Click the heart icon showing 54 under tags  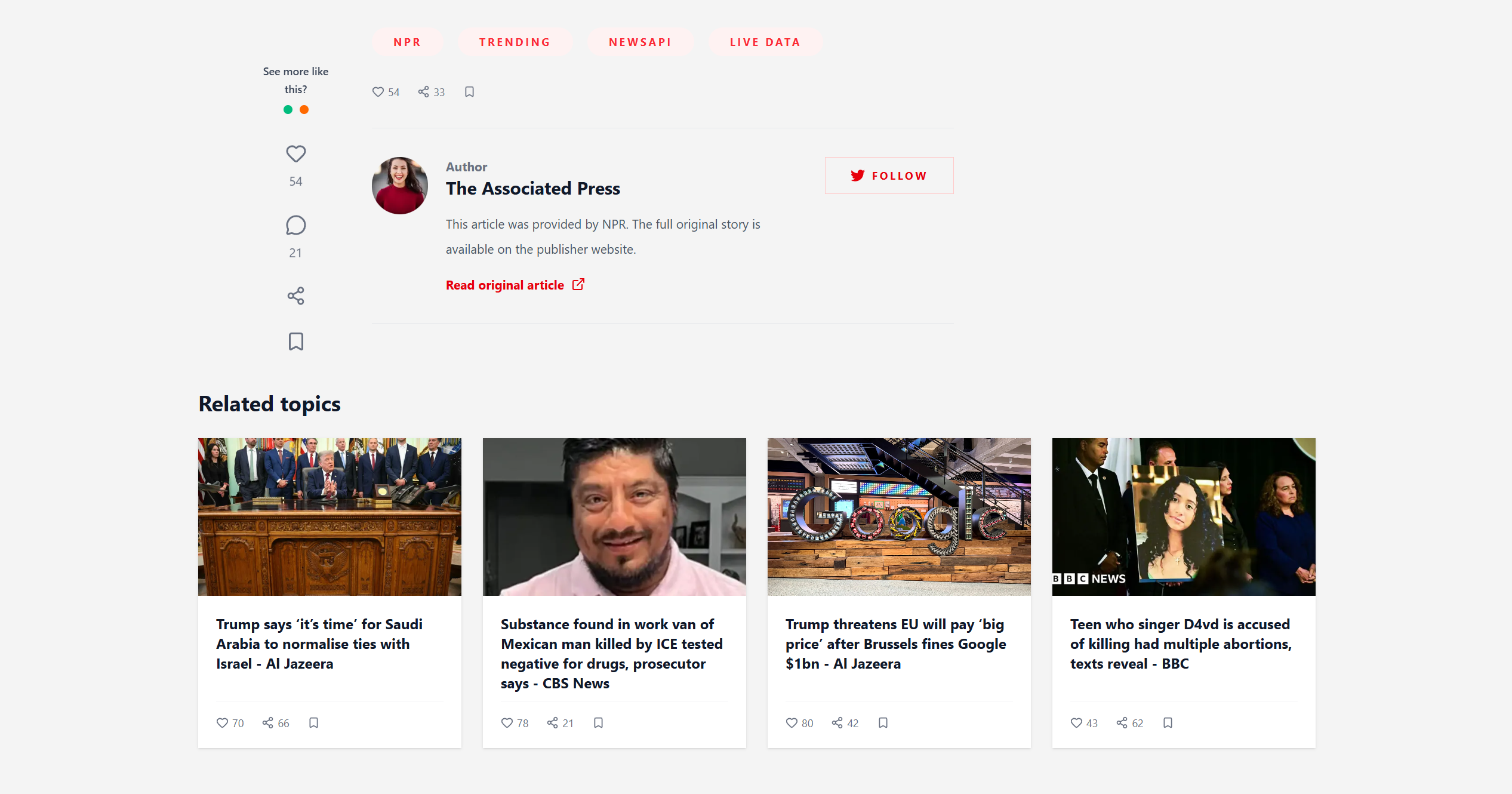tap(378, 92)
